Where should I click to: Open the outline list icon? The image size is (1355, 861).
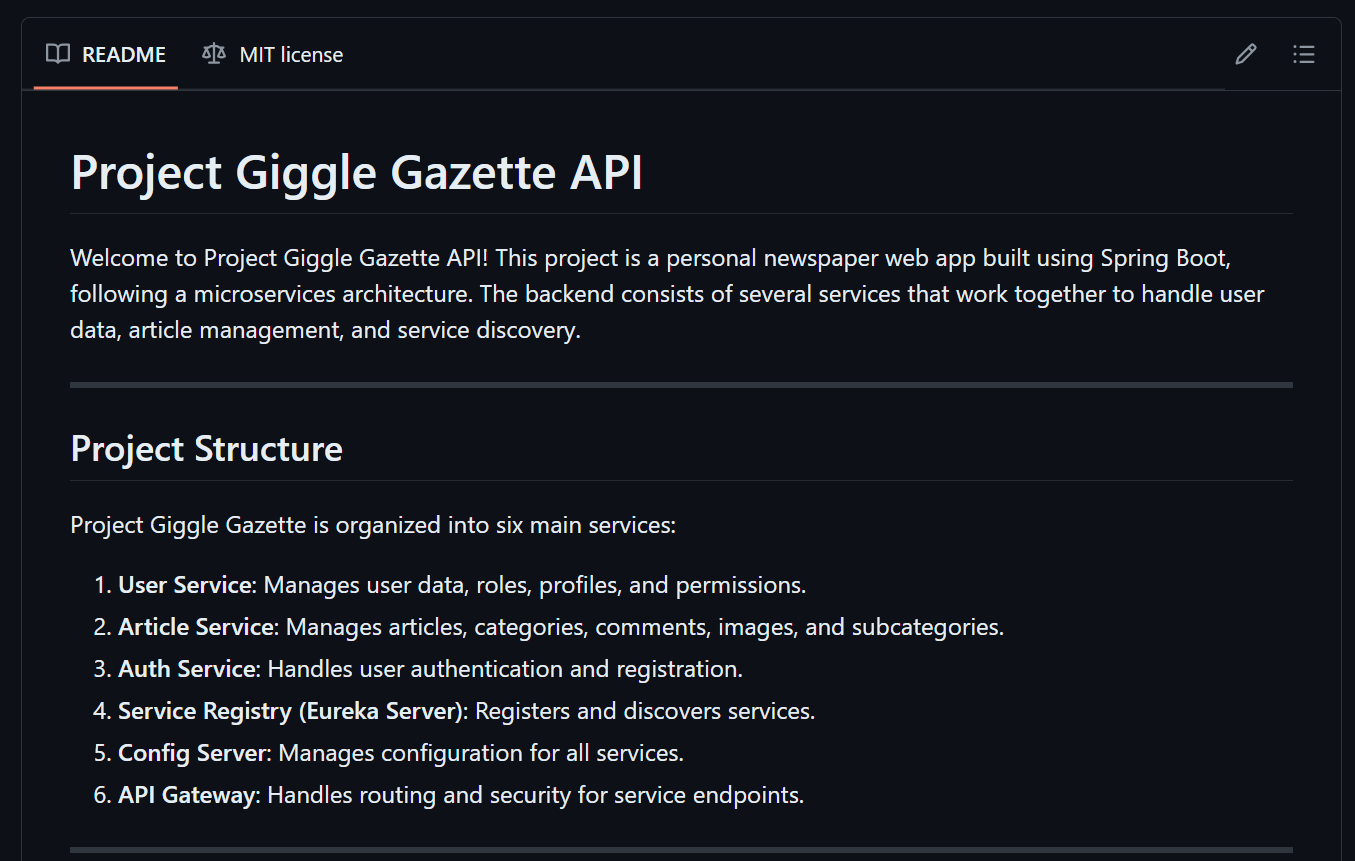coord(1303,54)
